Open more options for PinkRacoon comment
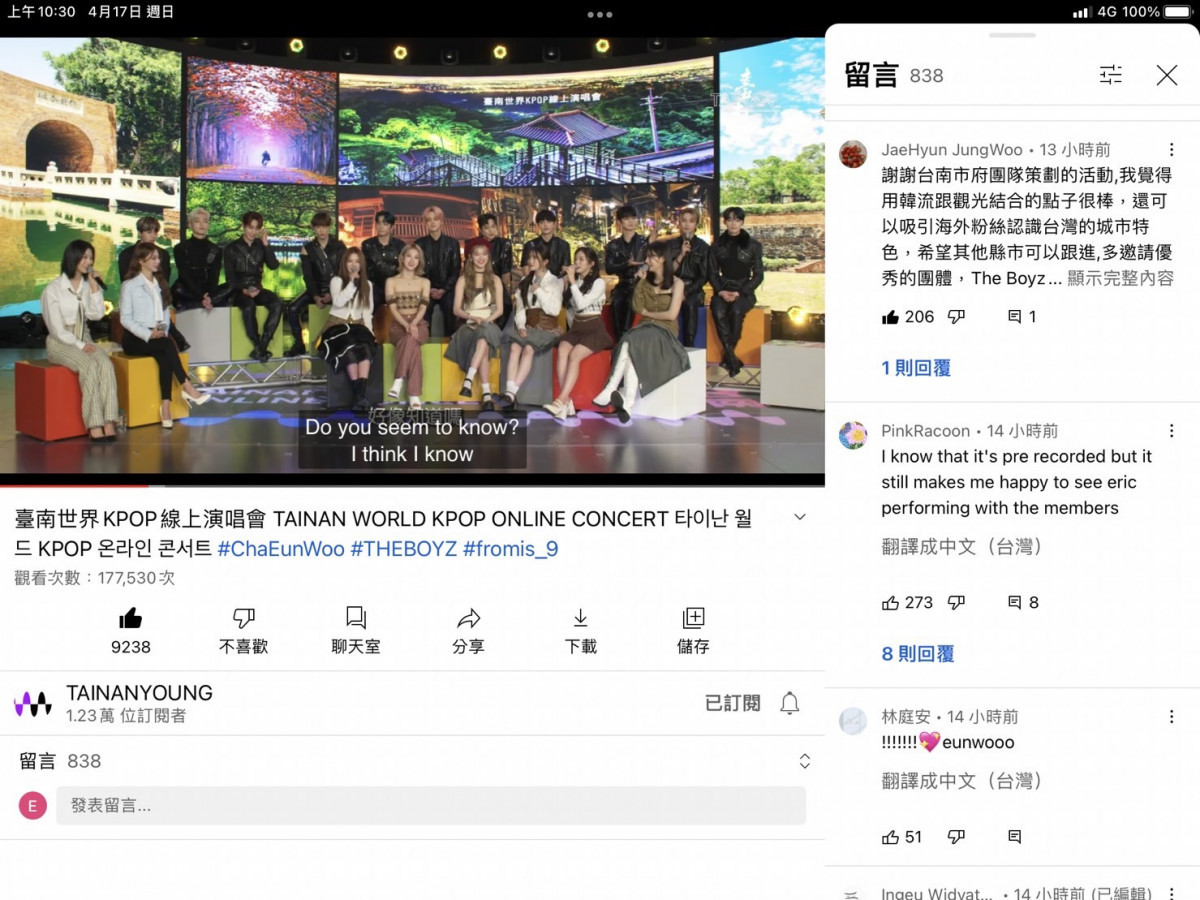 tap(1171, 431)
